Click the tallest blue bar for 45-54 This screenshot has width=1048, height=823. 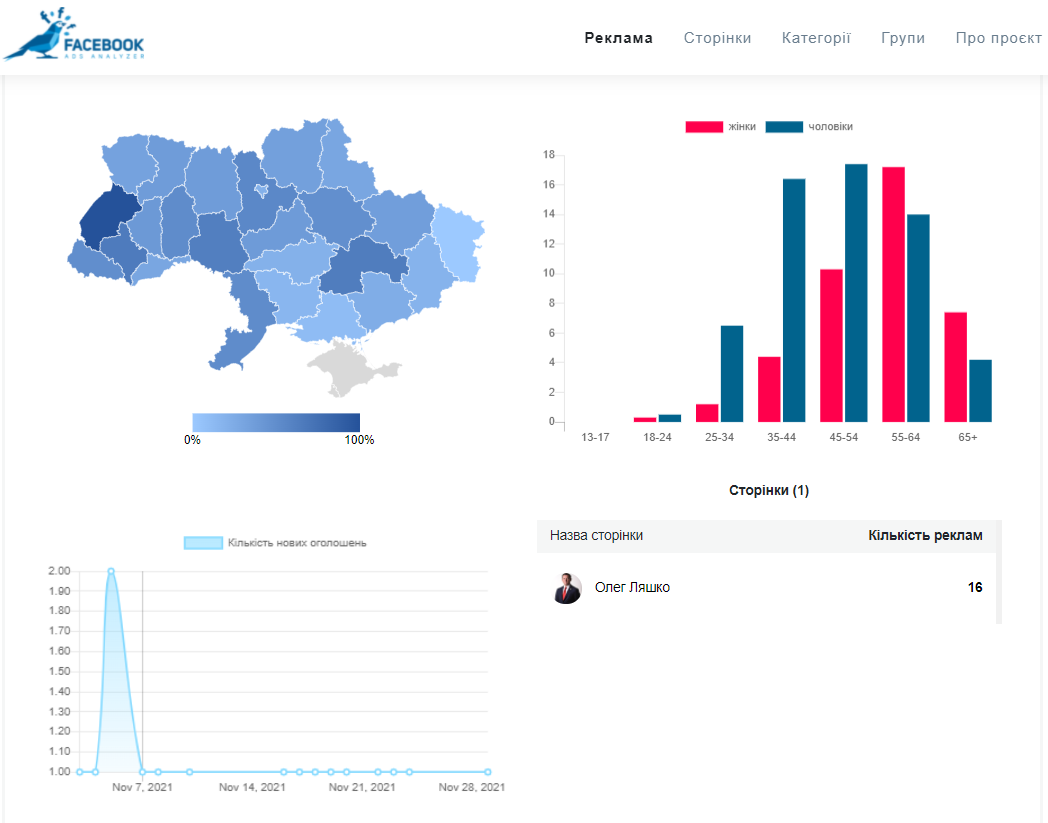(x=856, y=293)
